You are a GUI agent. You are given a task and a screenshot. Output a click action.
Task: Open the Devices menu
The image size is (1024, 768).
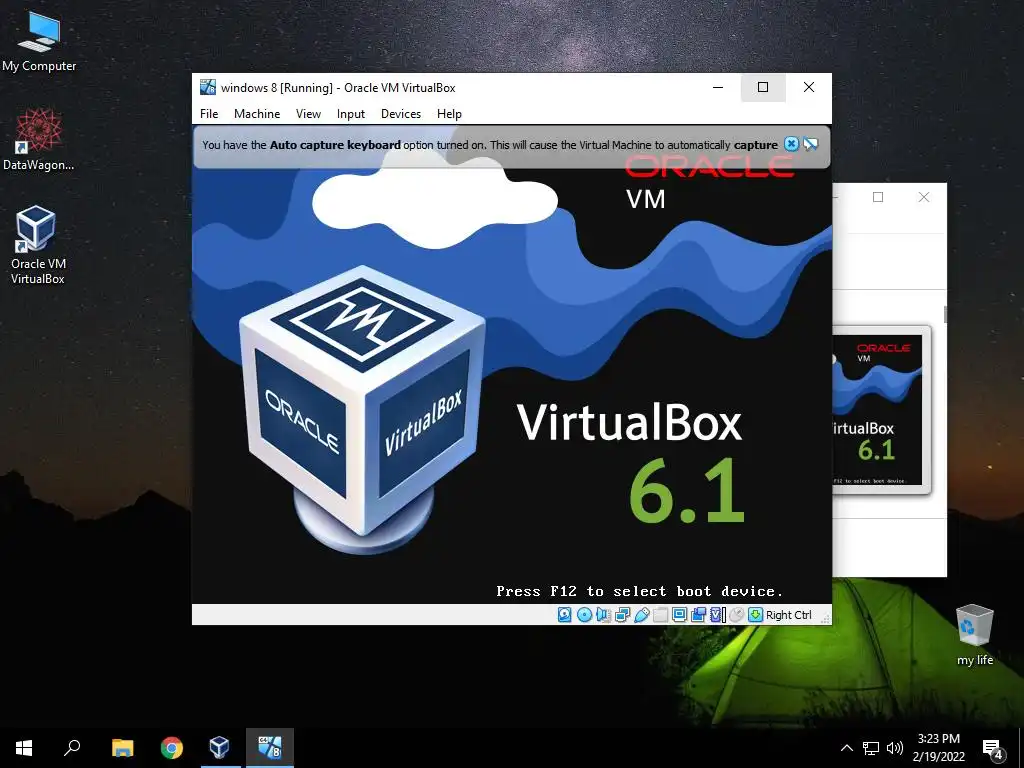[x=400, y=114]
